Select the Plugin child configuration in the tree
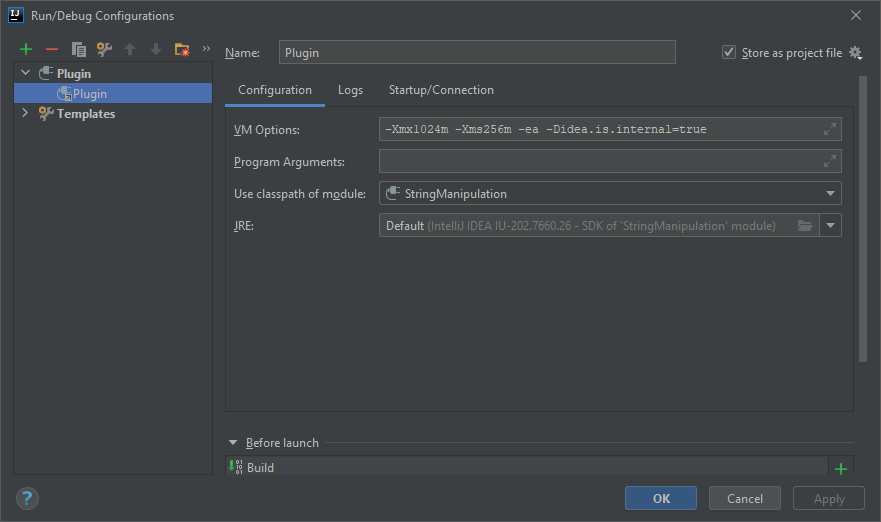This screenshot has width=881, height=522. 113,93
